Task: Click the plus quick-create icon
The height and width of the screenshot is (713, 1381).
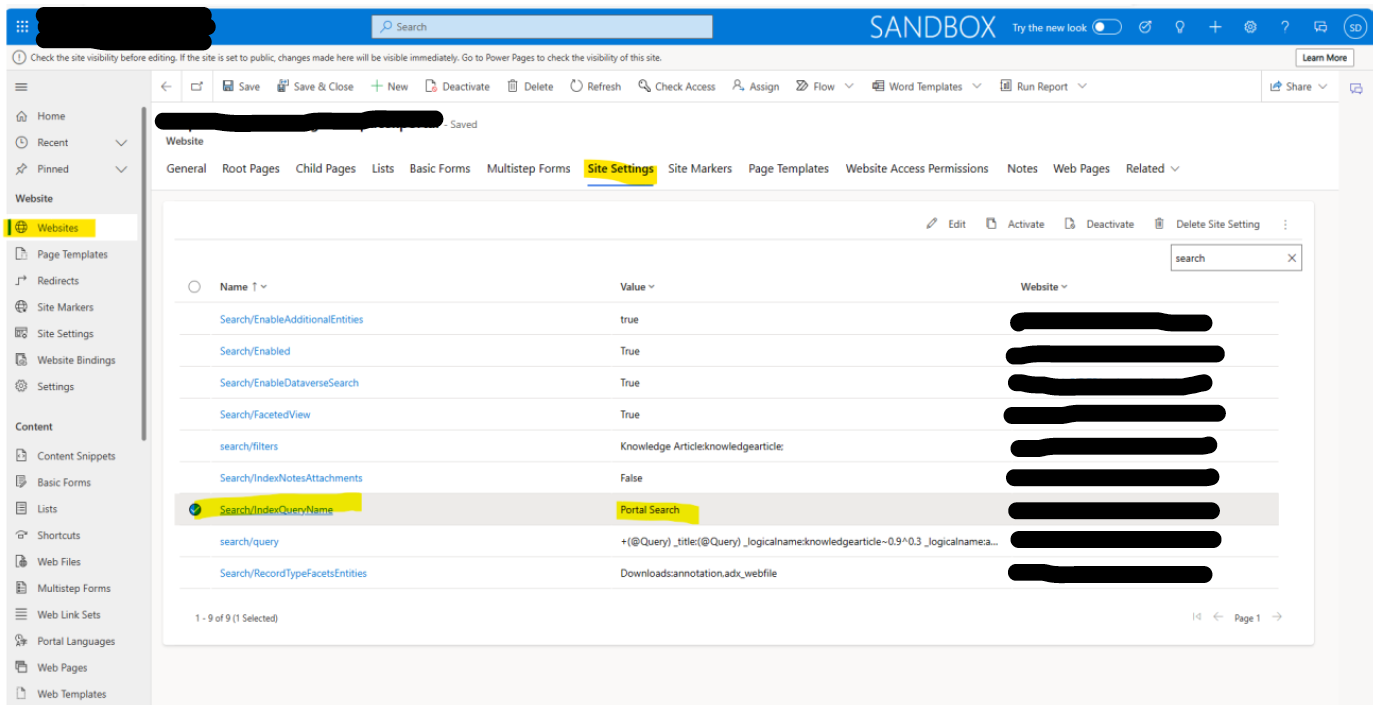Action: tap(1215, 27)
